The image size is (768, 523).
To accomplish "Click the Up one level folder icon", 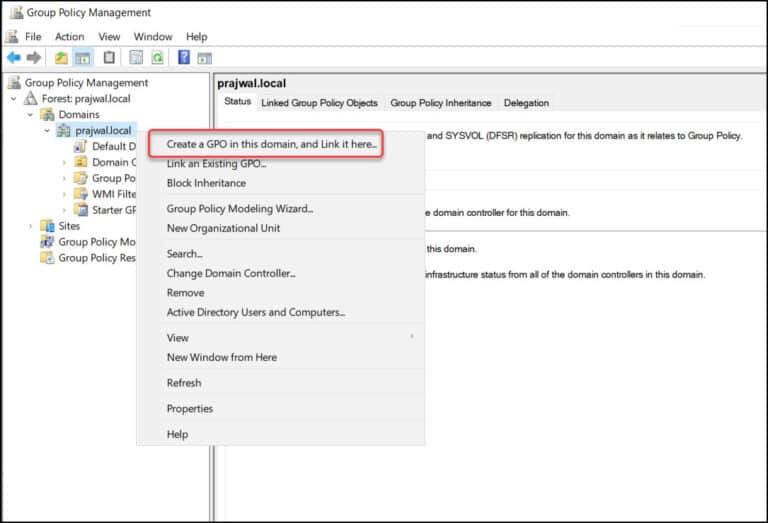I will (61, 58).
